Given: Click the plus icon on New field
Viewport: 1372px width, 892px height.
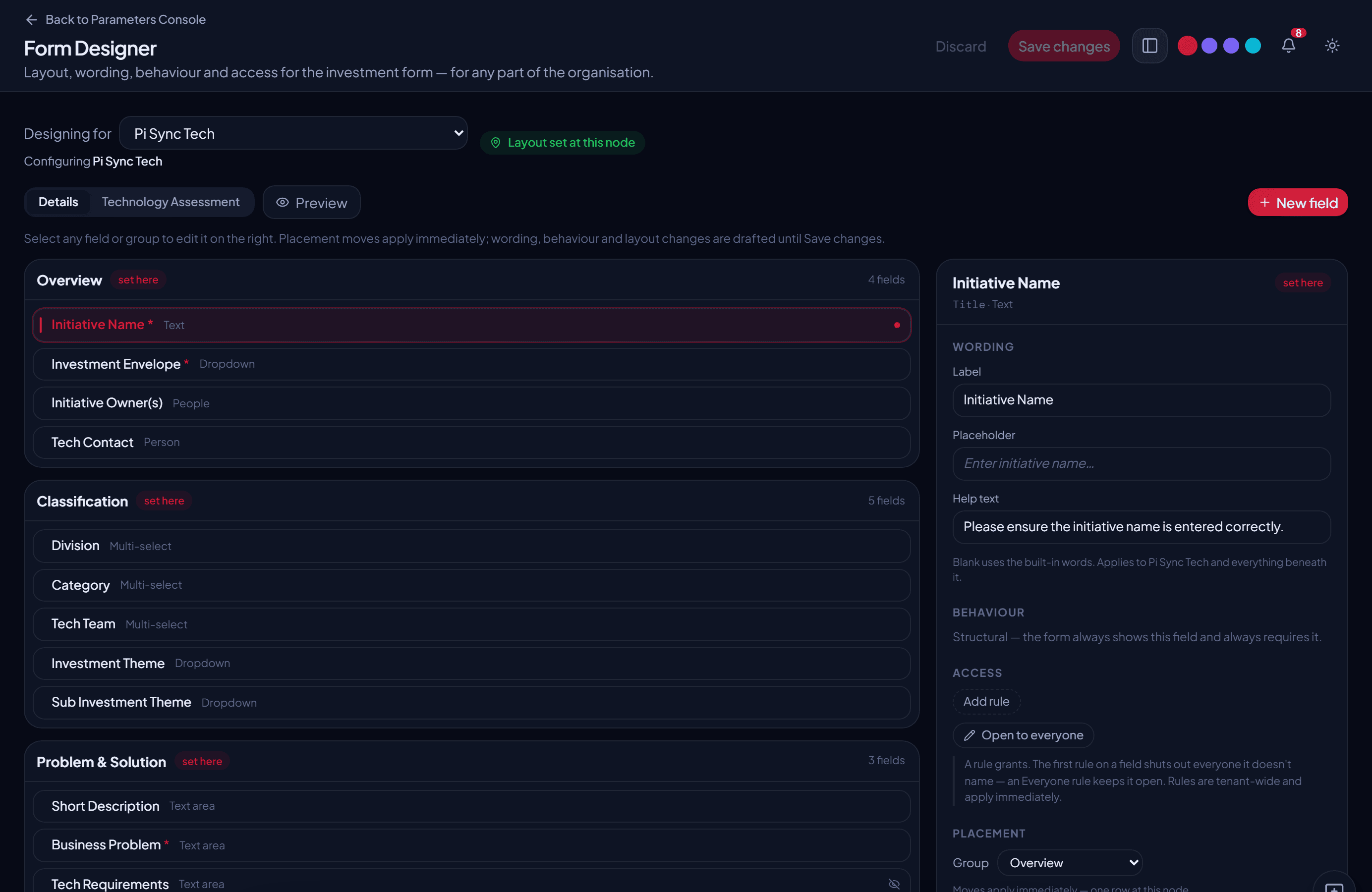Looking at the screenshot, I should pos(1265,202).
